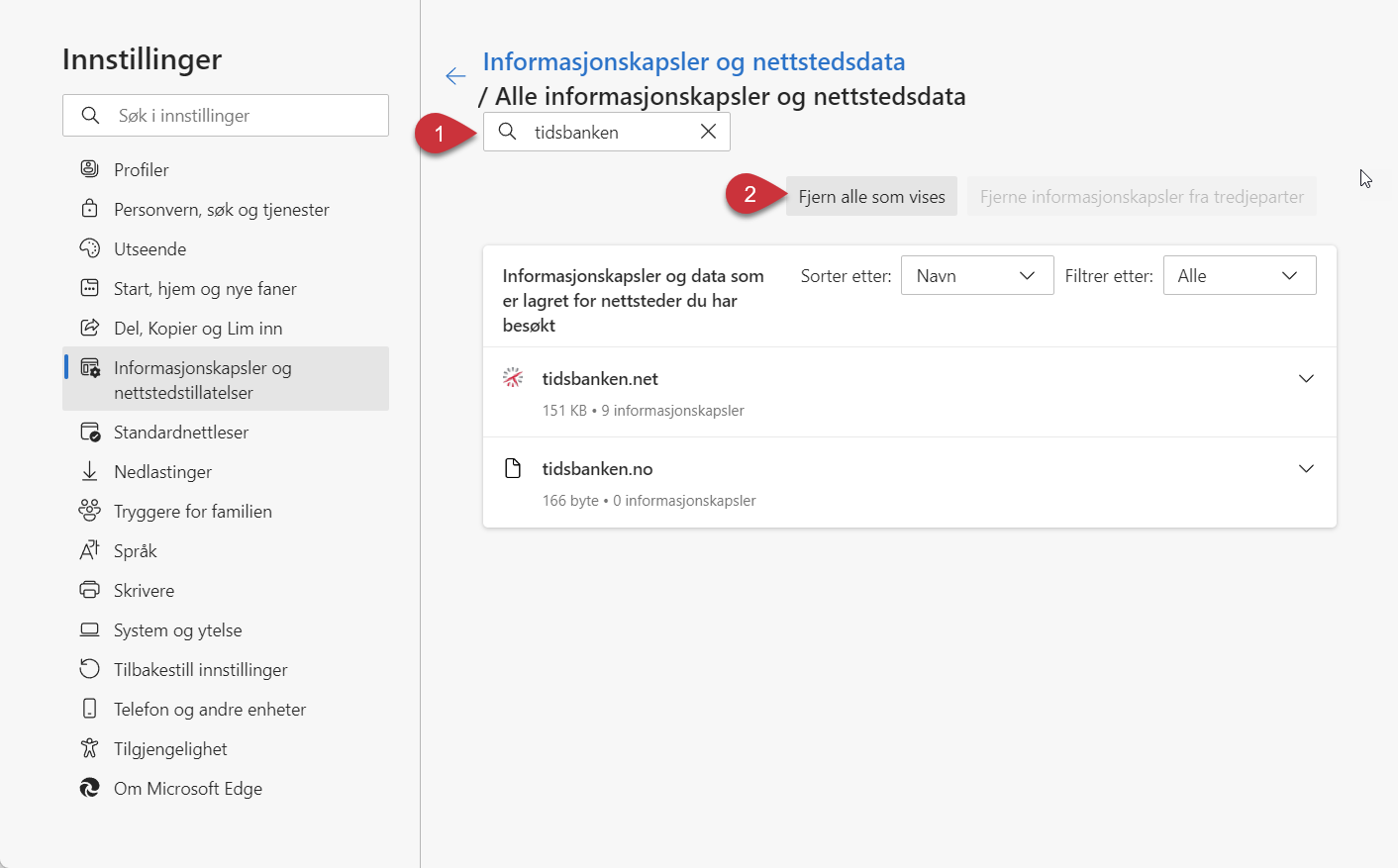This screenshot has width=1398, height=868.
Task: Click magnifier icon in tidsbanken search box
Action: pos(507,132)
